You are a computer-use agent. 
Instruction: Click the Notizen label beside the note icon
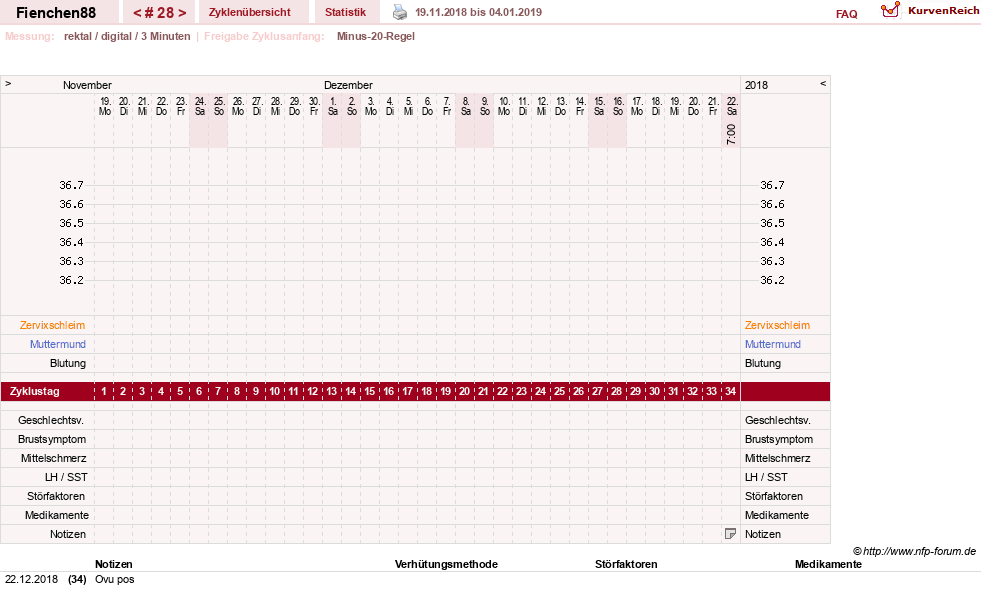click(763, 534)
